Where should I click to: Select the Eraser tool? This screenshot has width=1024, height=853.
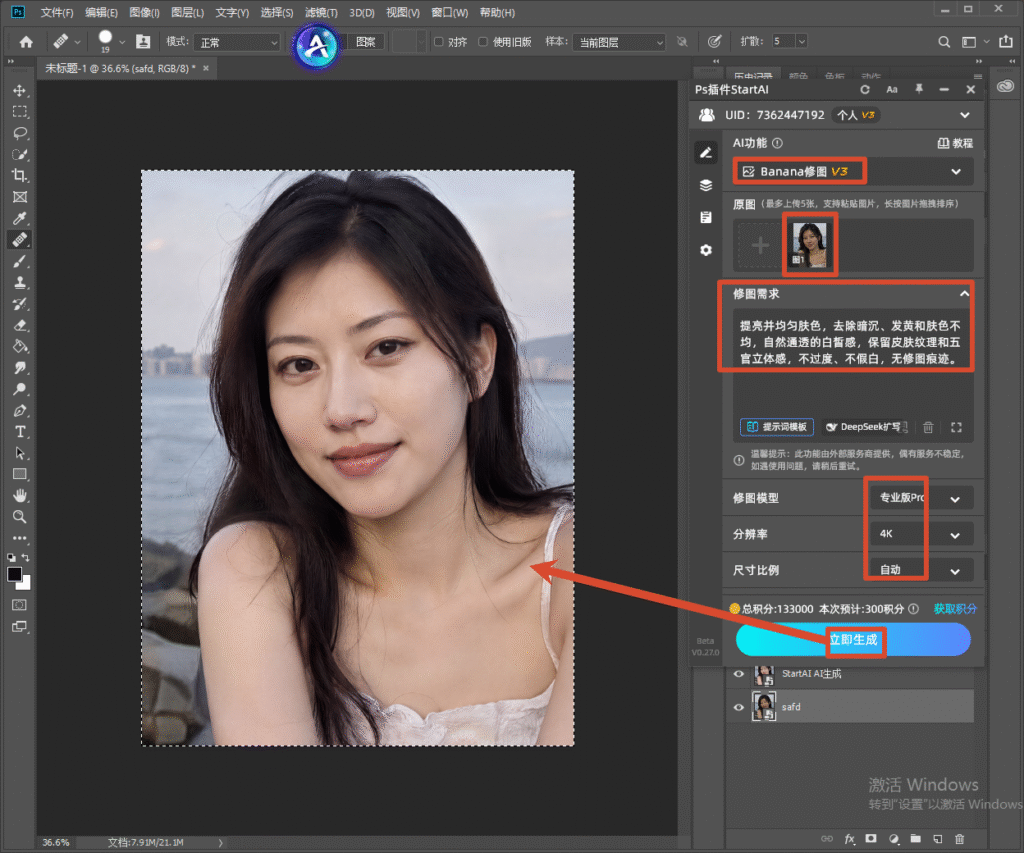point(20,325)
